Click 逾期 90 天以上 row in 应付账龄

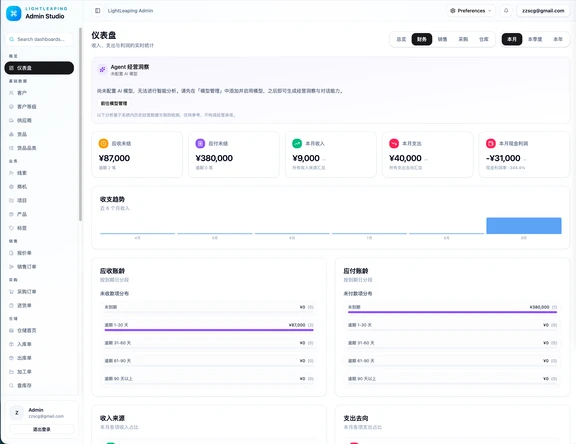click(x=452, y=379)
